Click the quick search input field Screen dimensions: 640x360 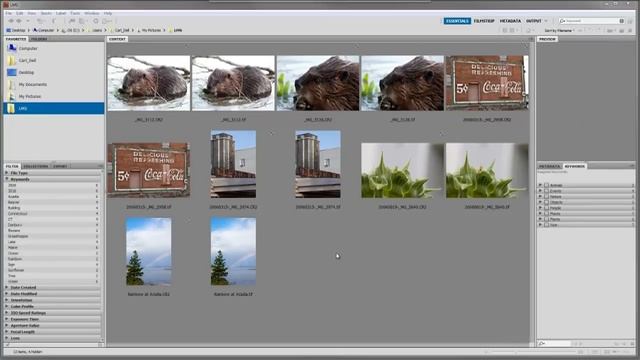point(592,21)
